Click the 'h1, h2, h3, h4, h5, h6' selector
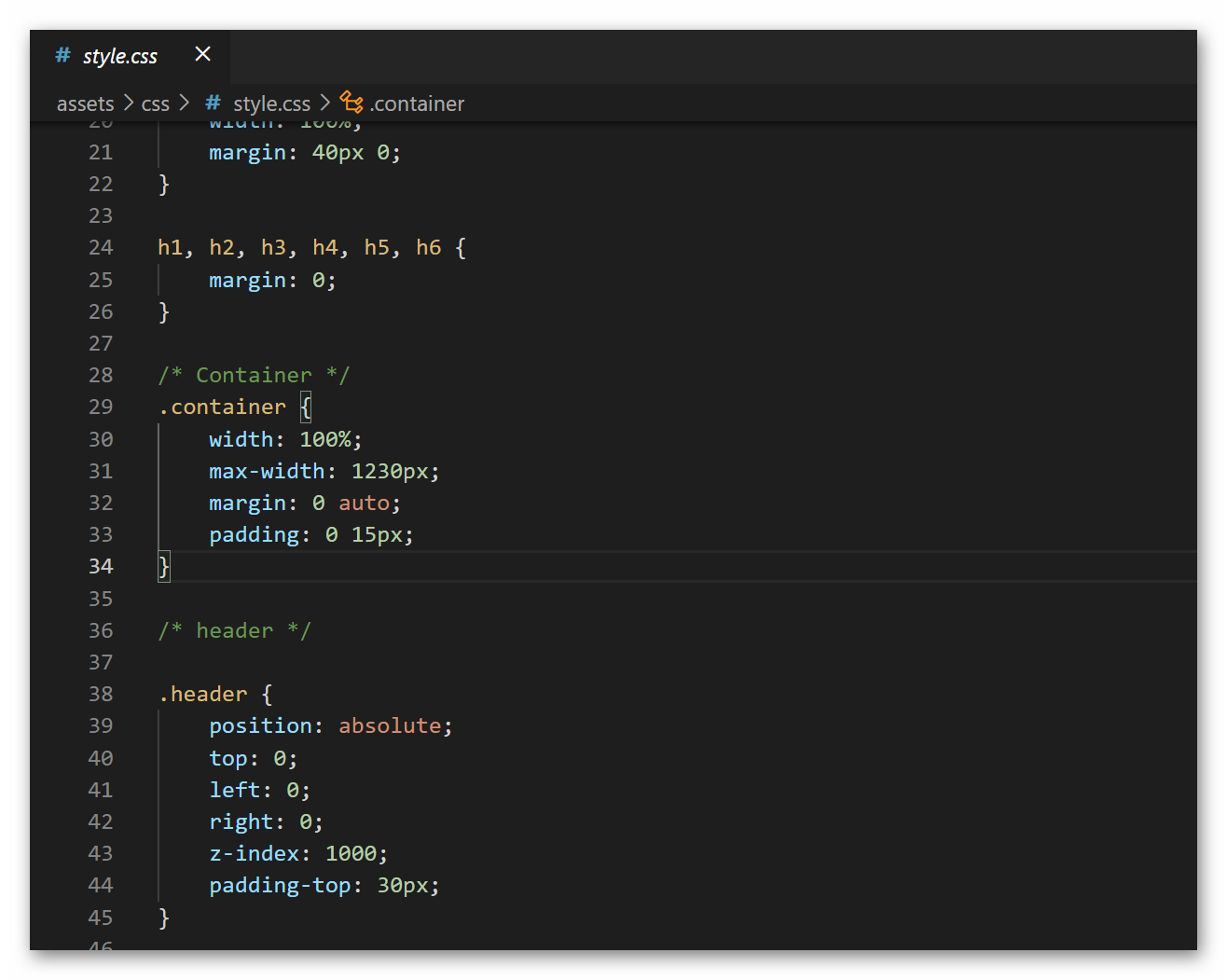This screenshot has height=980, width=1227. tap(299, 248)
